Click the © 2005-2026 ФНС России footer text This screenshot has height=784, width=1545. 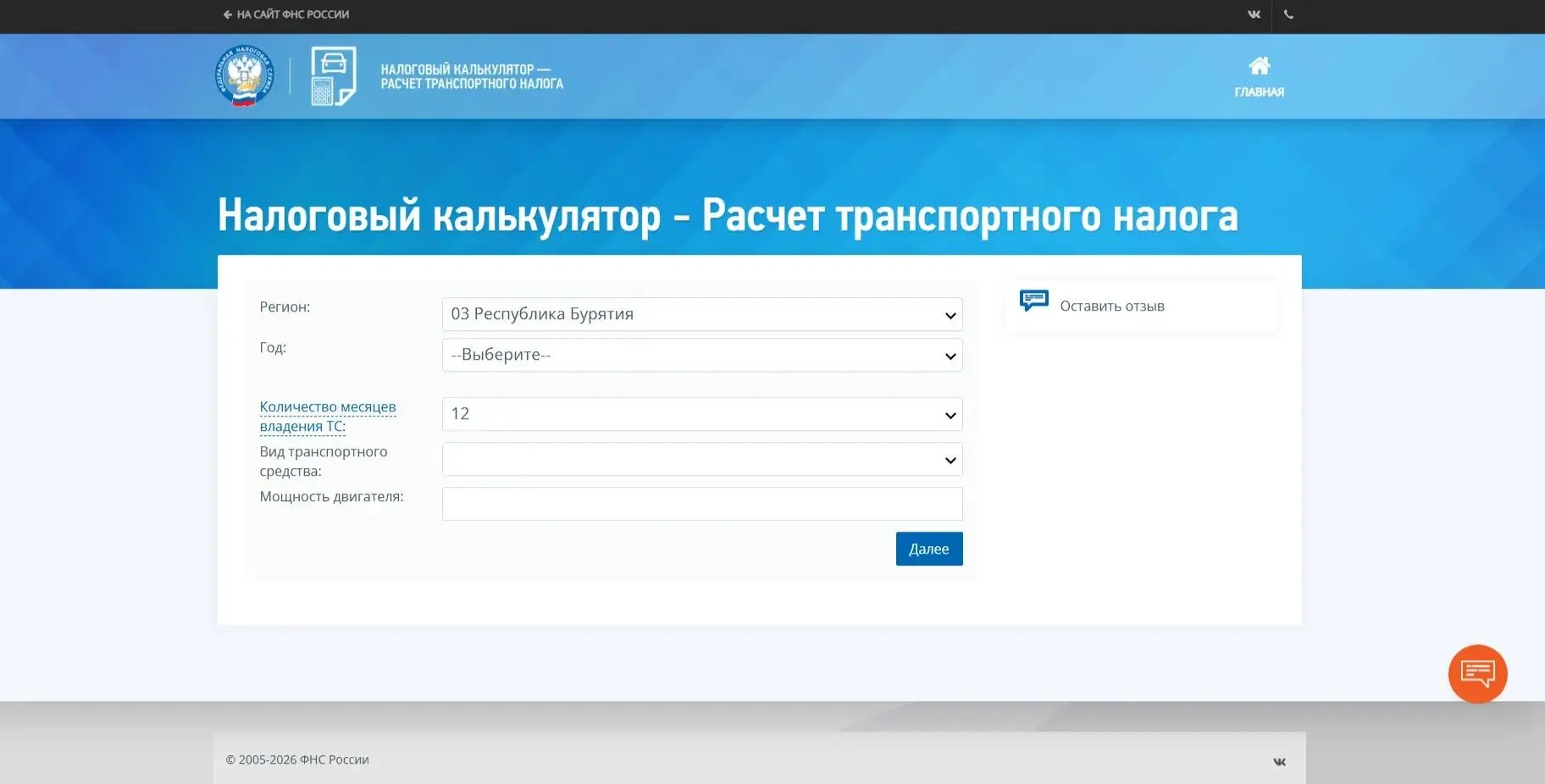click(x=297, y=759)
